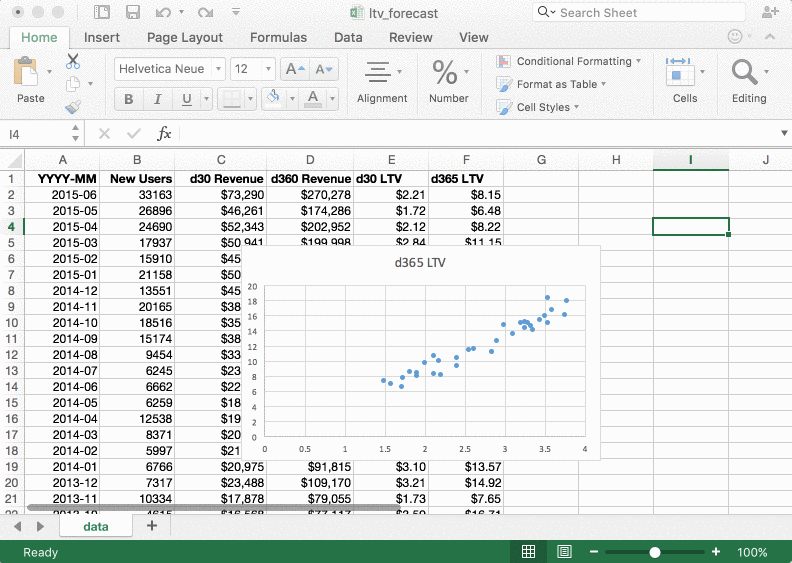Click the Cut scissors icon
Image resolution: width=792 pixels, height=563 pixels.
tap(73, 61)
